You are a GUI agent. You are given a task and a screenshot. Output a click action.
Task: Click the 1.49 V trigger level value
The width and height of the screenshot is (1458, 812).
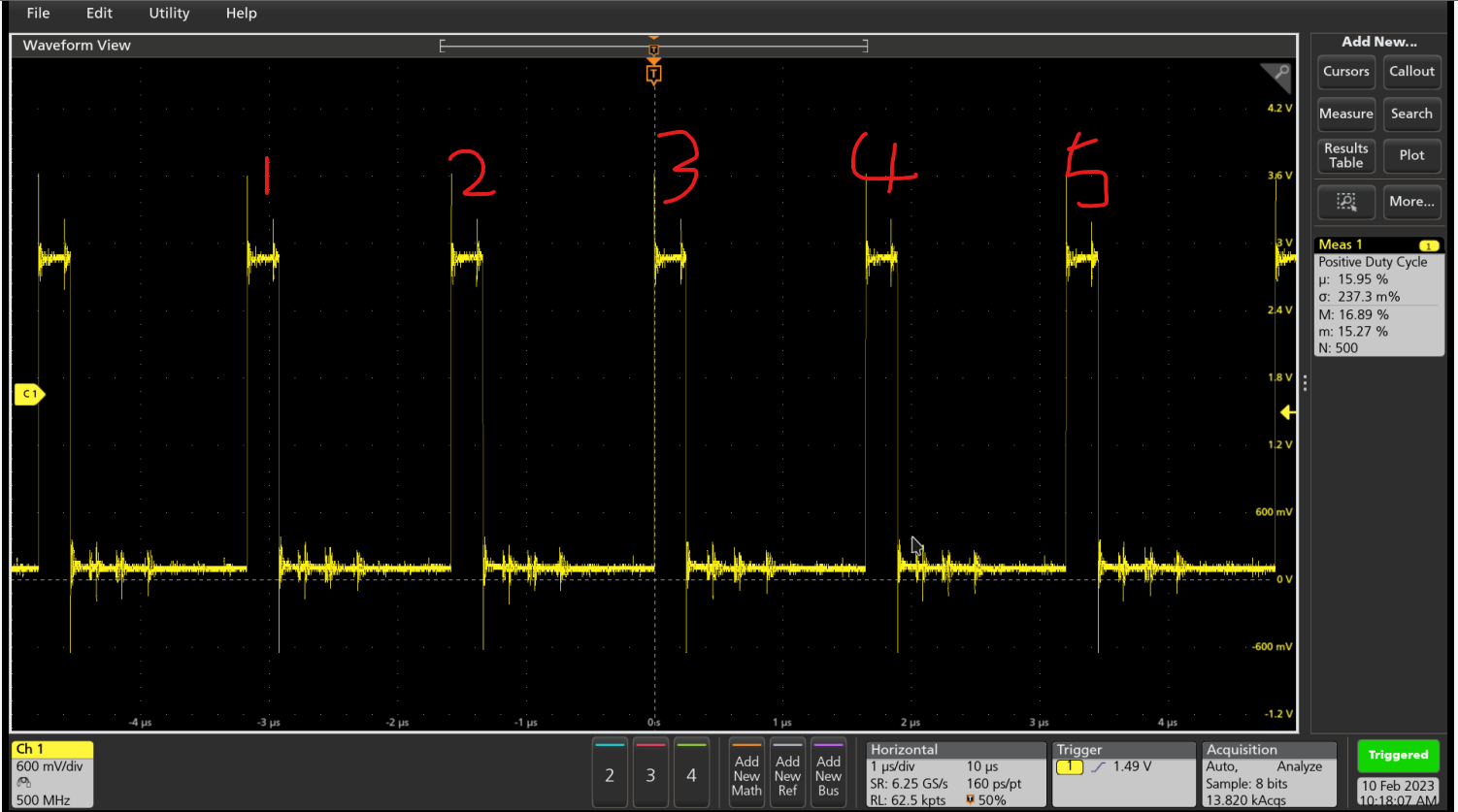tap(1132, 766)
